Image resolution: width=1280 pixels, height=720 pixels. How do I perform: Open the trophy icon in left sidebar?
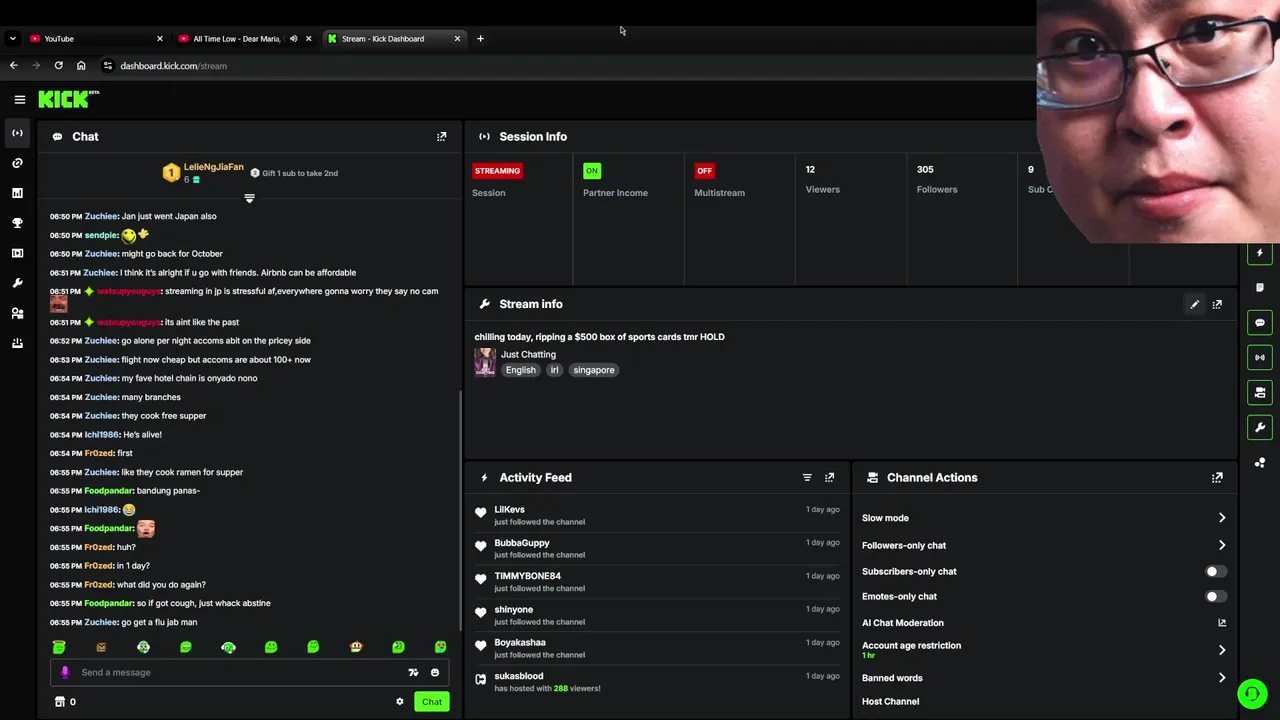(x=17, y=223)
